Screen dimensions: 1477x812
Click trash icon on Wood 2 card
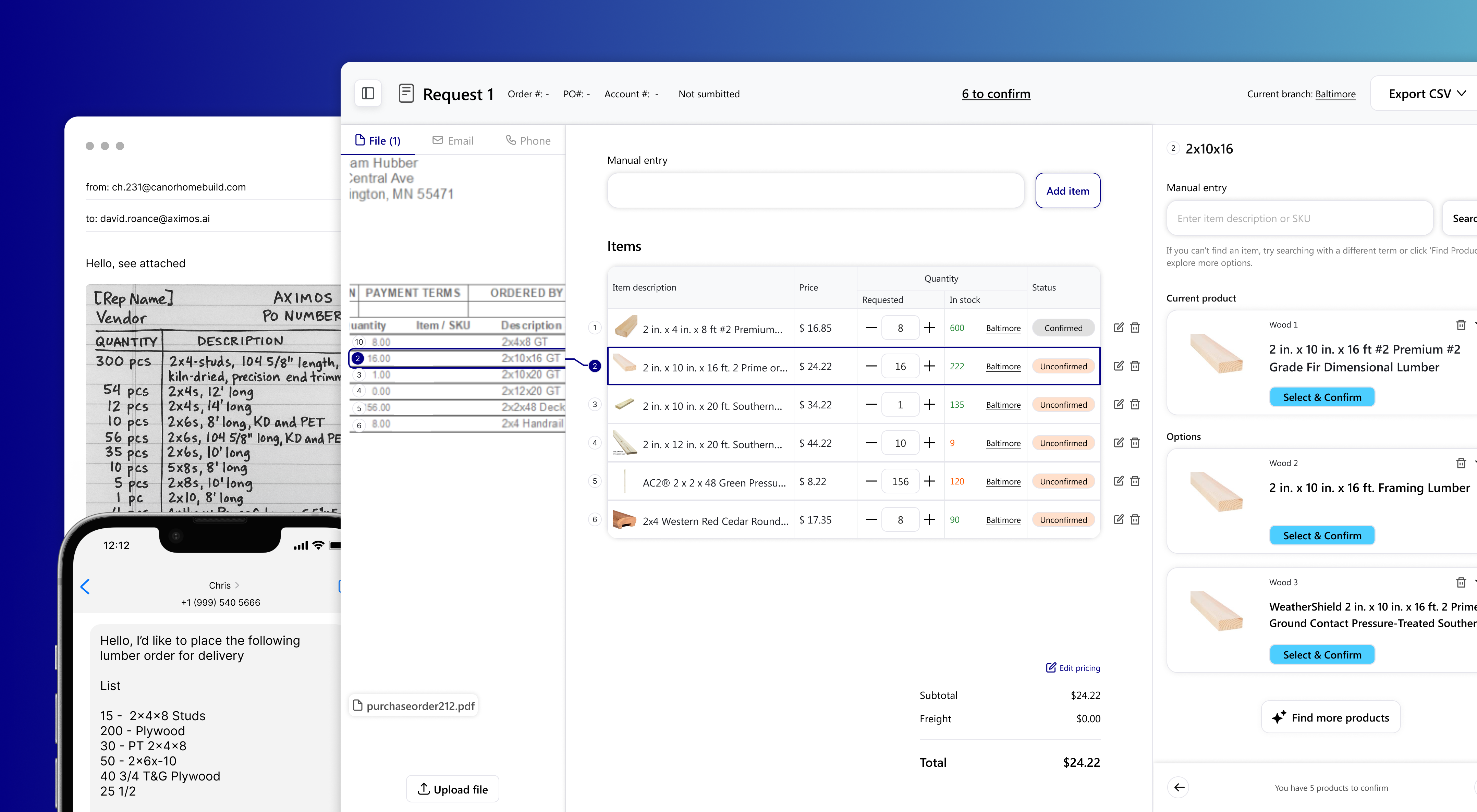pos(1460,463)
